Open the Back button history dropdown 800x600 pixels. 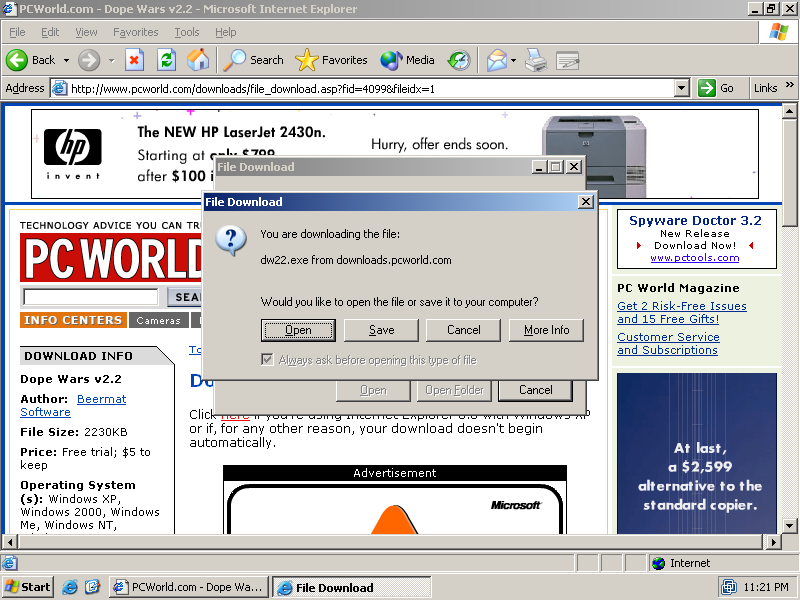point(66,60)
